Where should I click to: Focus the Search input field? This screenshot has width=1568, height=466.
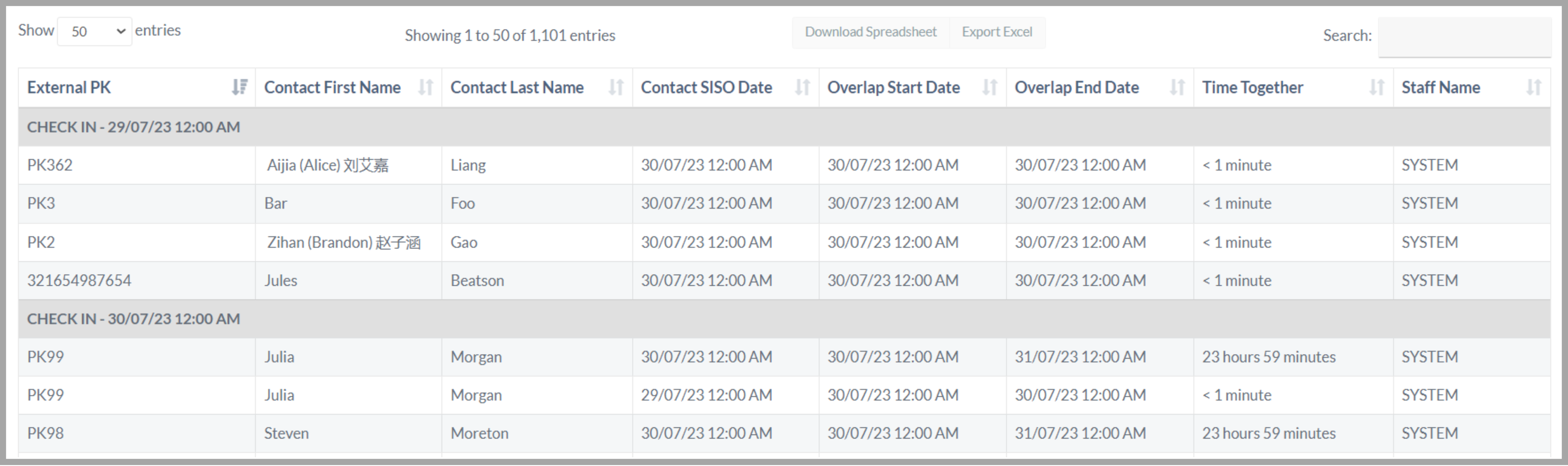click(x=1464, y=36)
